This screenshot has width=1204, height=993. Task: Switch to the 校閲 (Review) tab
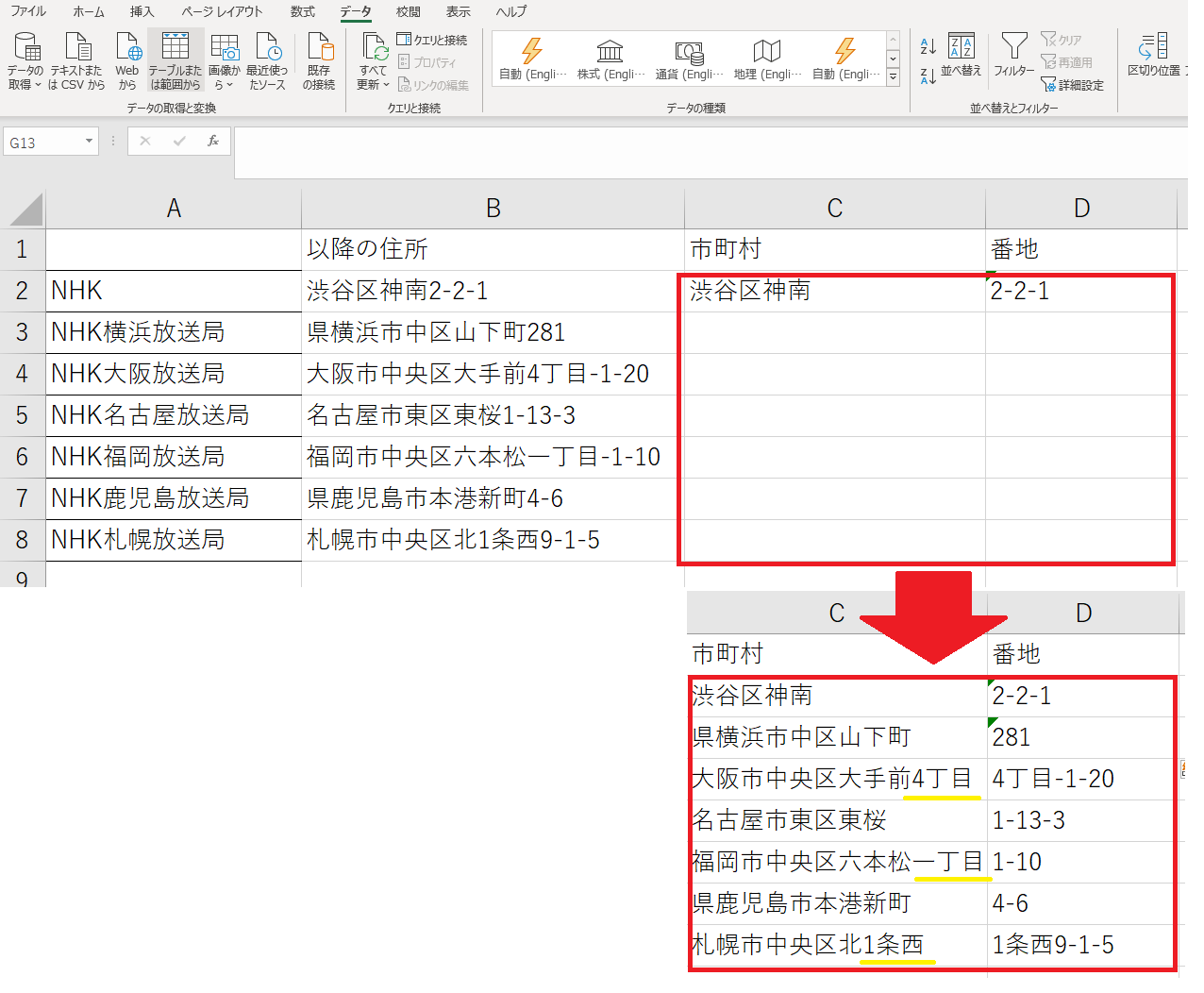409,11
